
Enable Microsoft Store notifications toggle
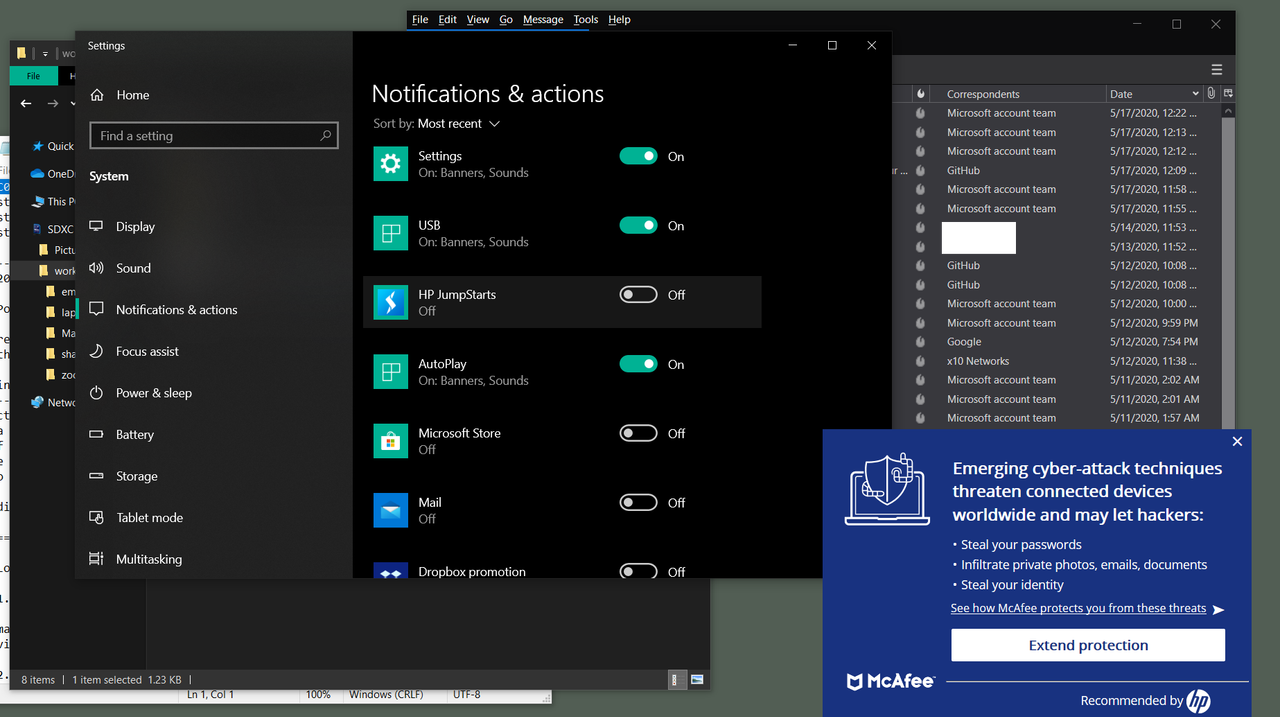(x=638, y=433)
